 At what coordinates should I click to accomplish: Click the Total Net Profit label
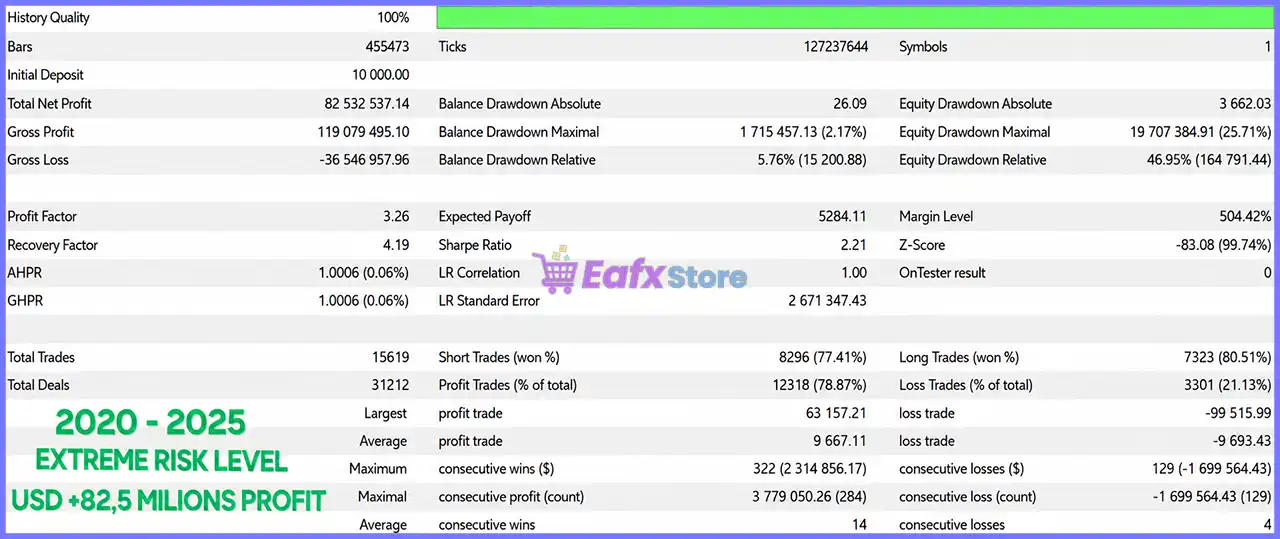point(49,104)
